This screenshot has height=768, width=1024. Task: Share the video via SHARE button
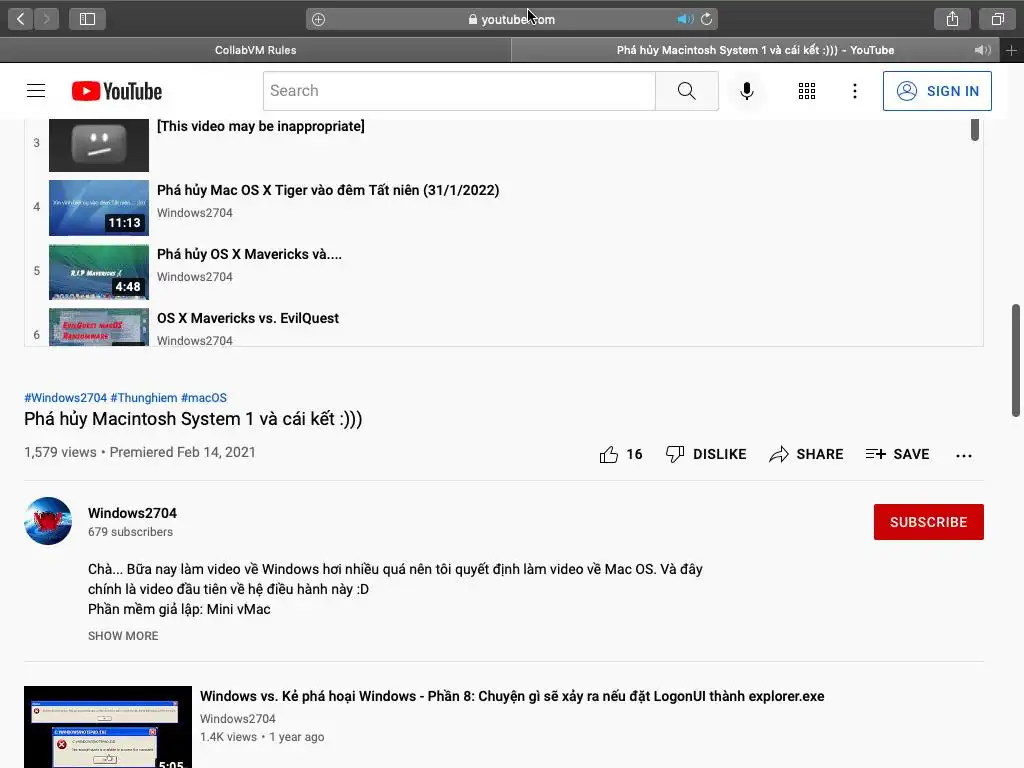[806, 454]
